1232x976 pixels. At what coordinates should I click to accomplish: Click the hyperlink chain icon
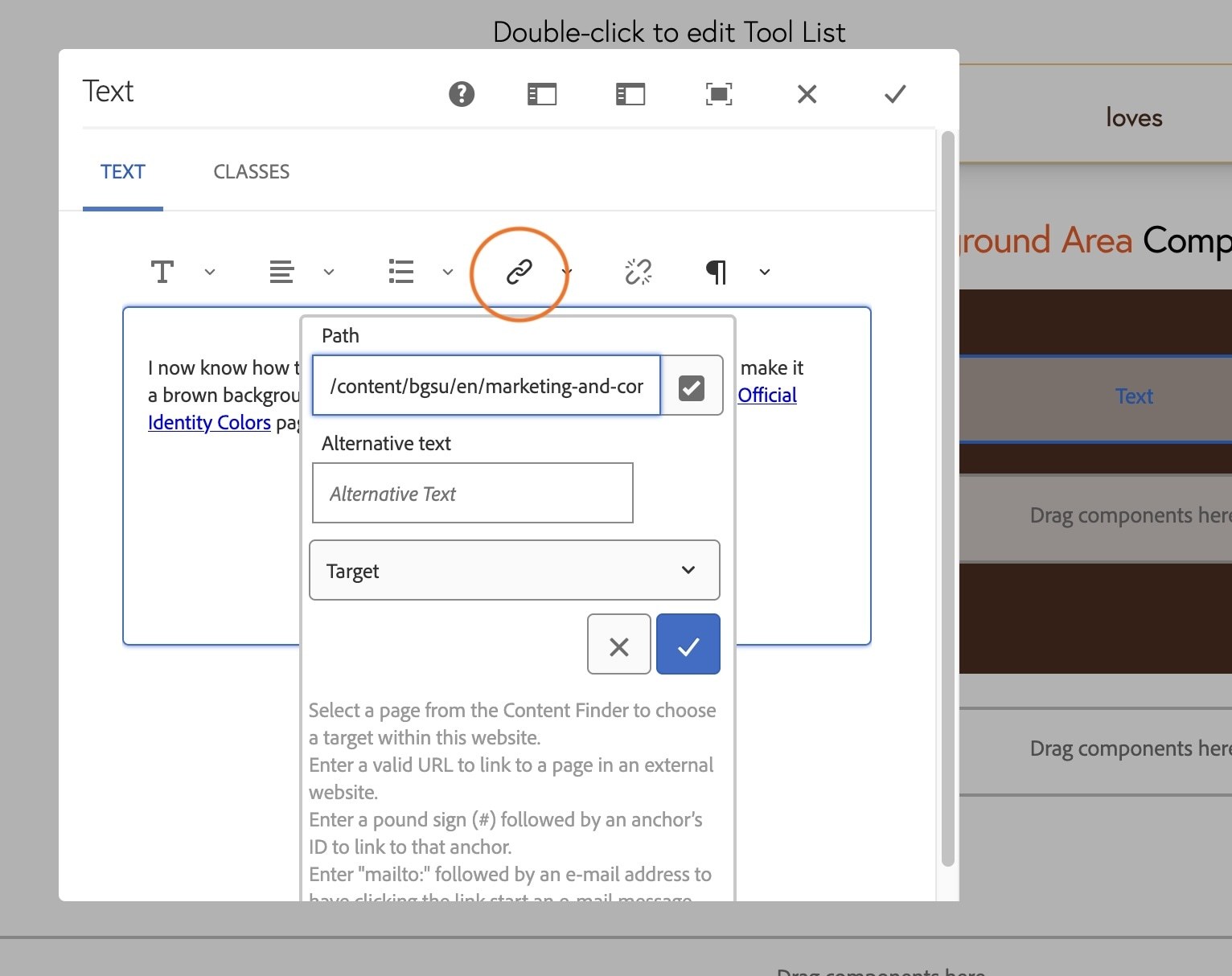(x=519, y=272)
